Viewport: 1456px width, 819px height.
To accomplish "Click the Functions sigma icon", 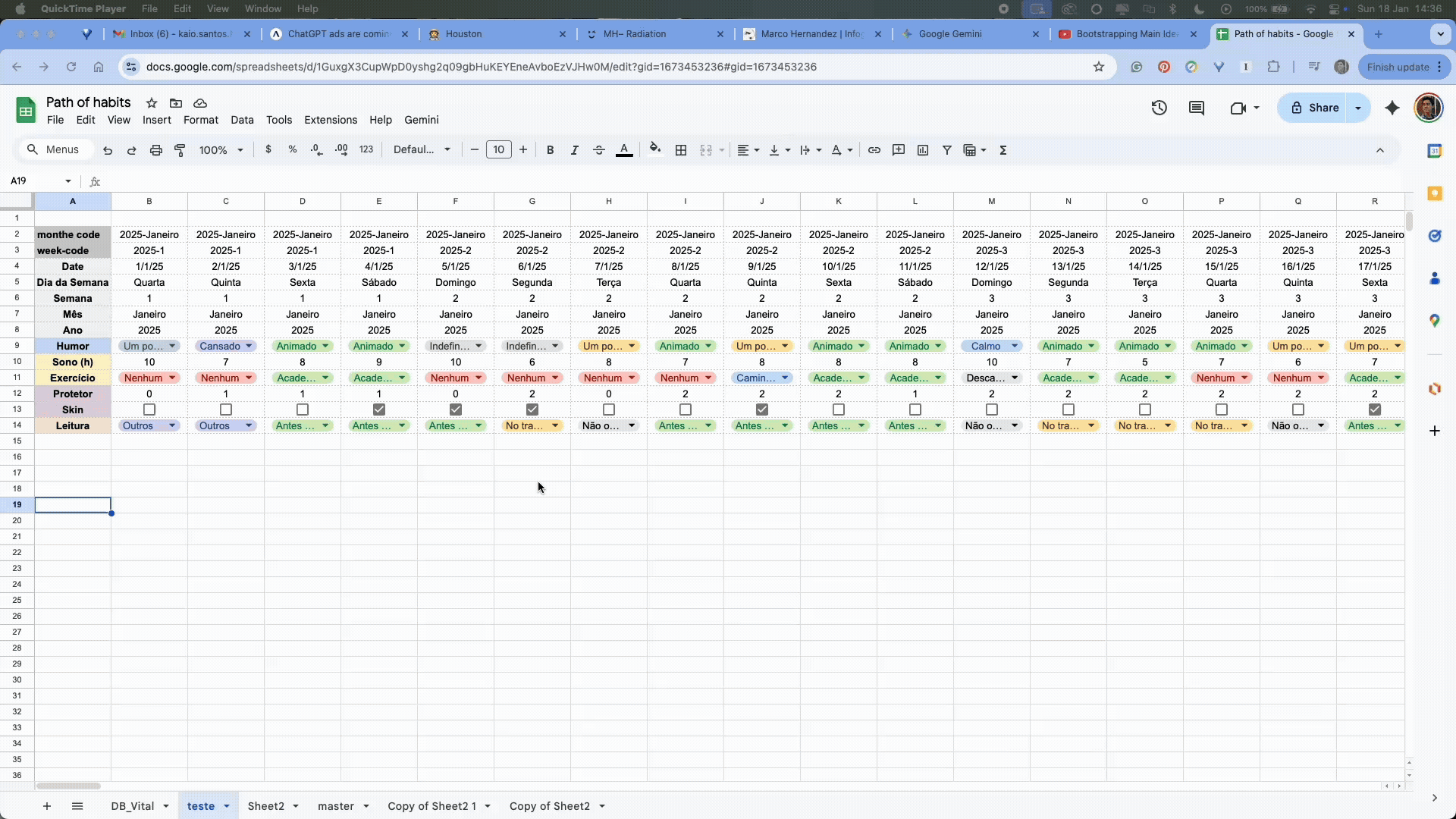I will pos(1003,150).
